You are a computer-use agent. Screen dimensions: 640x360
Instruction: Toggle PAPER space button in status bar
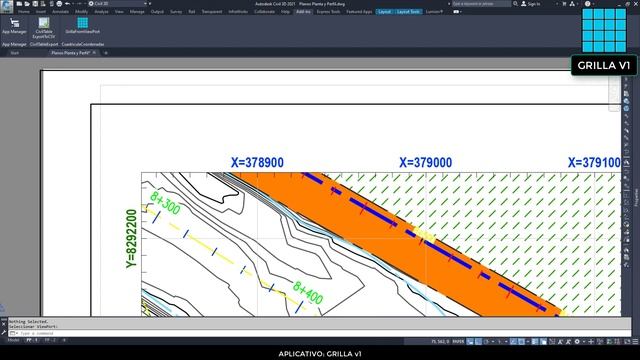(458, 342)
